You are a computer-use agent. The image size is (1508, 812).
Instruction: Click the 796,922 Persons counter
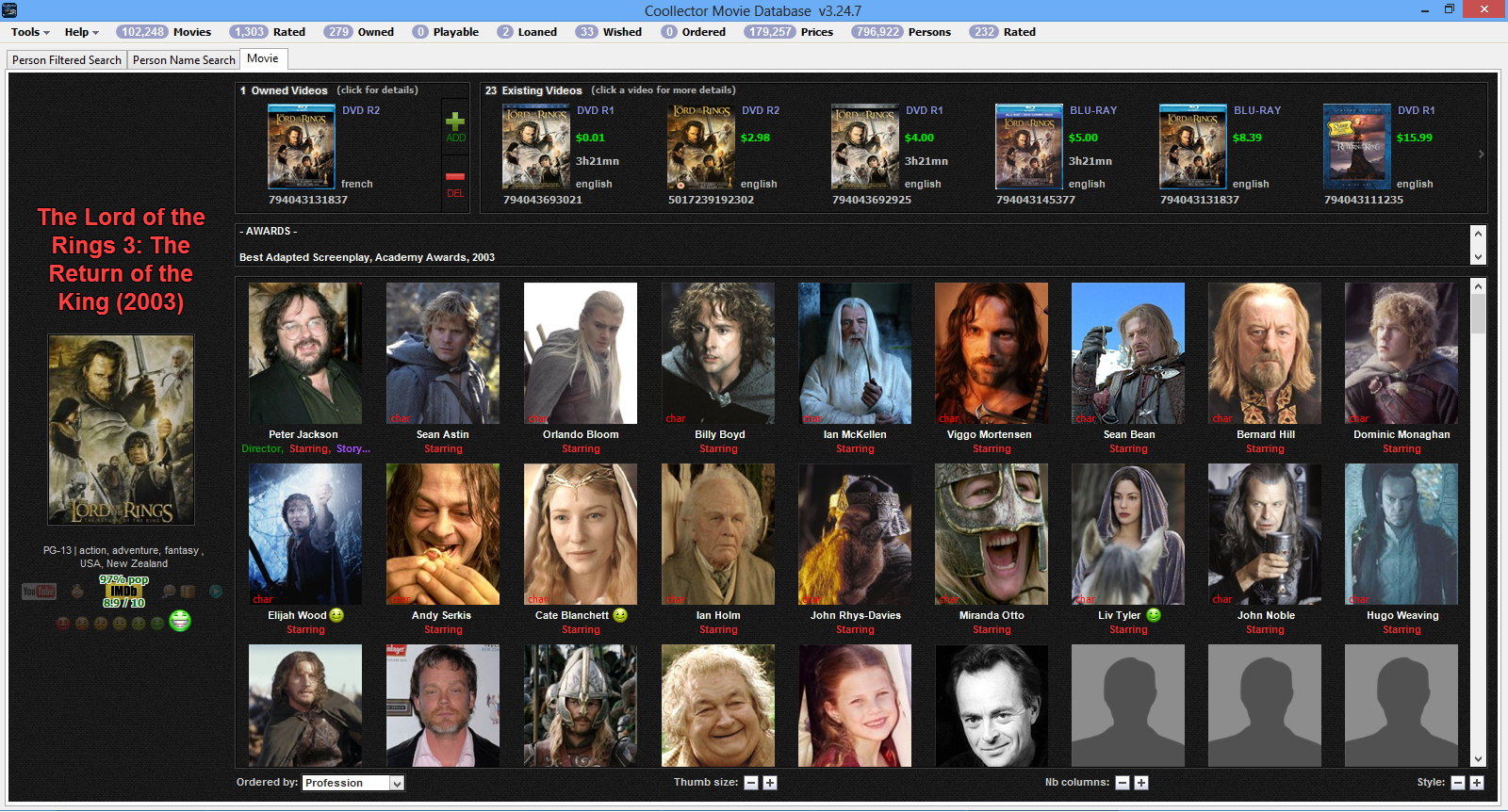(901, 32)
